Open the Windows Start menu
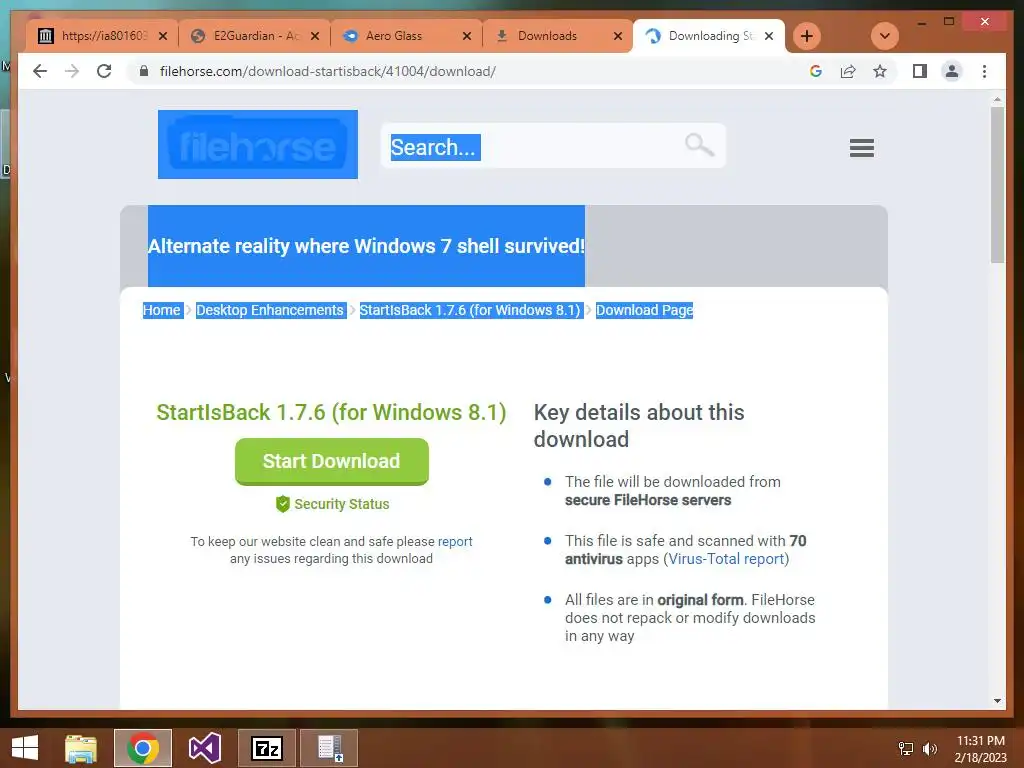Viewport: 1024px width, 768px height. pos(25,748)
